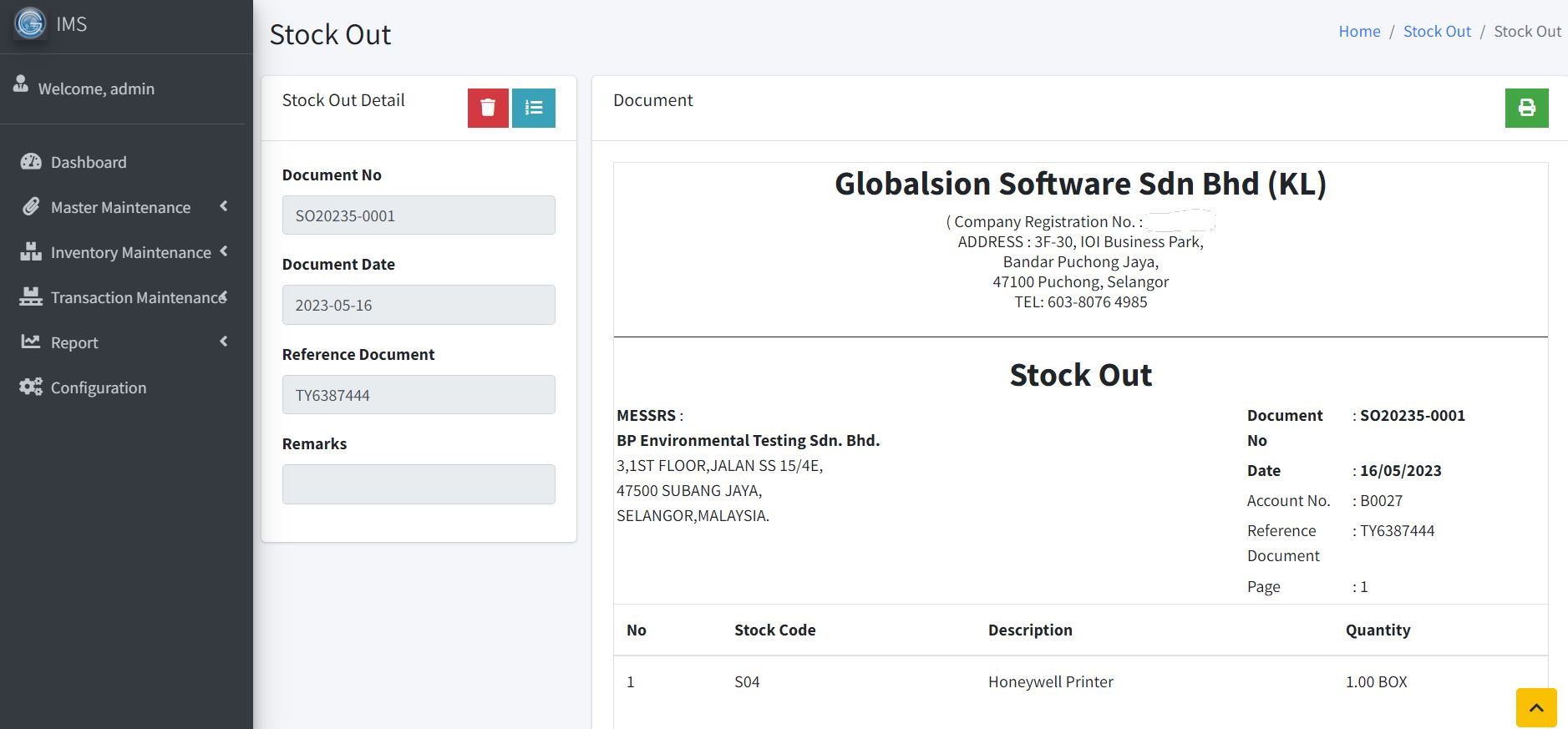Click the large Stock Out document title

1080,375
